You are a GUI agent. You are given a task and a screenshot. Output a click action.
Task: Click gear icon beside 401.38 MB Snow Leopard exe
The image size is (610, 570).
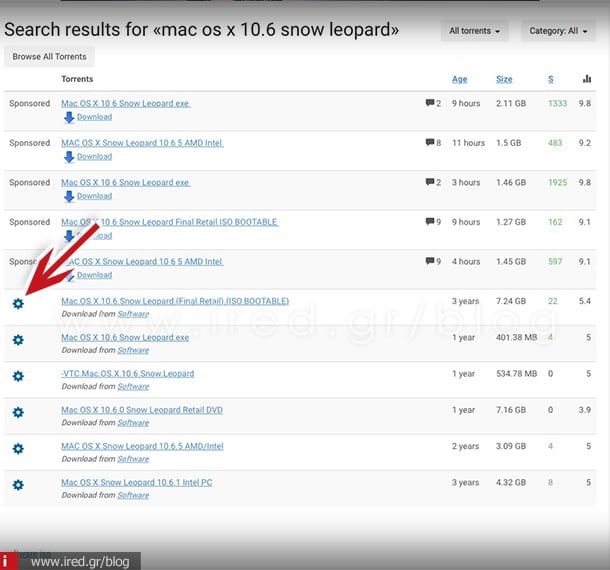18,340
